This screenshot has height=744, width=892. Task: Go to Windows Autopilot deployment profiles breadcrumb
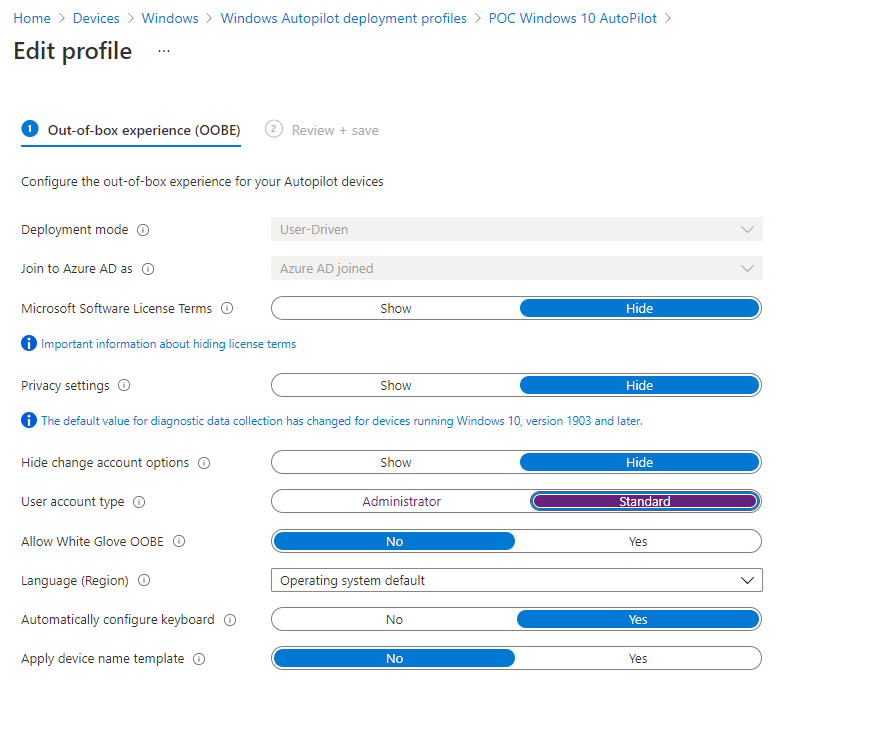point(344,18)
